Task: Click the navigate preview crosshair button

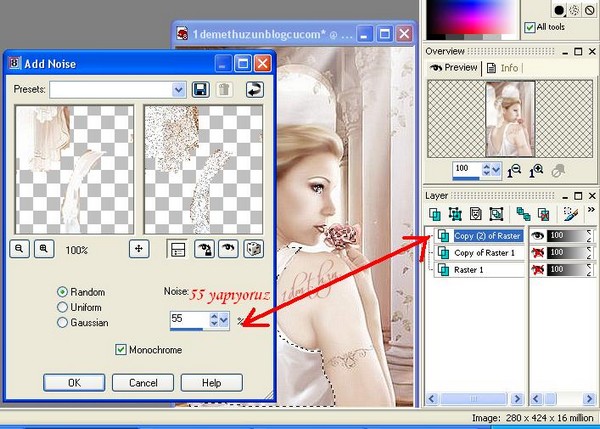Action: point(139,247)
